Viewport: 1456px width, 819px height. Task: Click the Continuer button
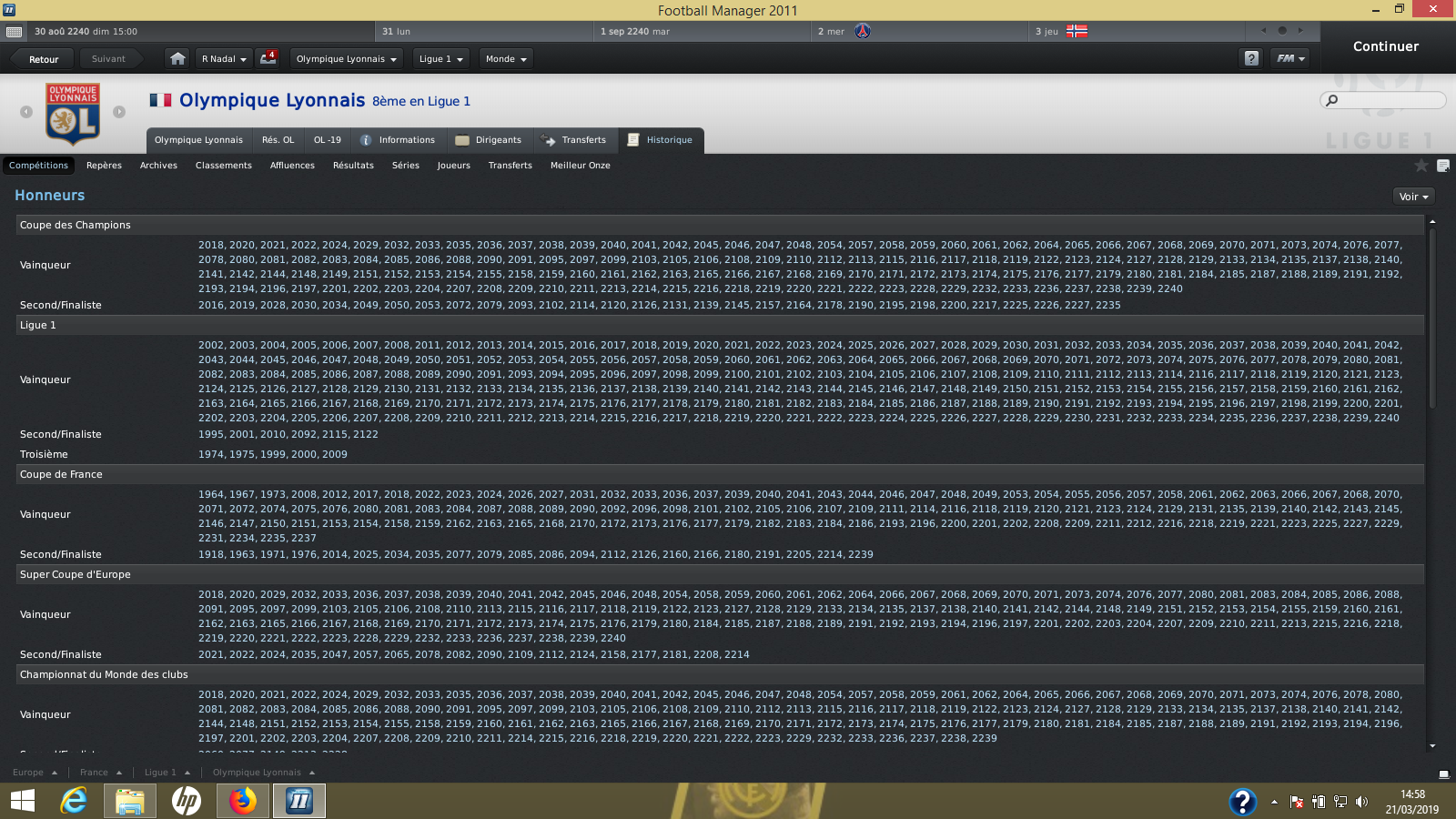click(1385, 46)
